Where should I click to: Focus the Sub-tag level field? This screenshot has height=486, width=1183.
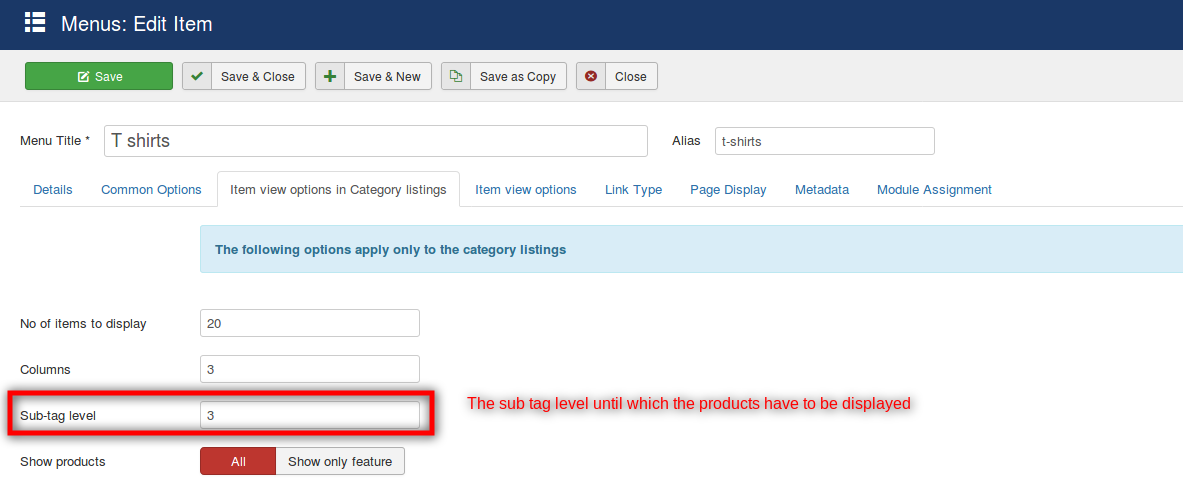click(x=309, y=415)
